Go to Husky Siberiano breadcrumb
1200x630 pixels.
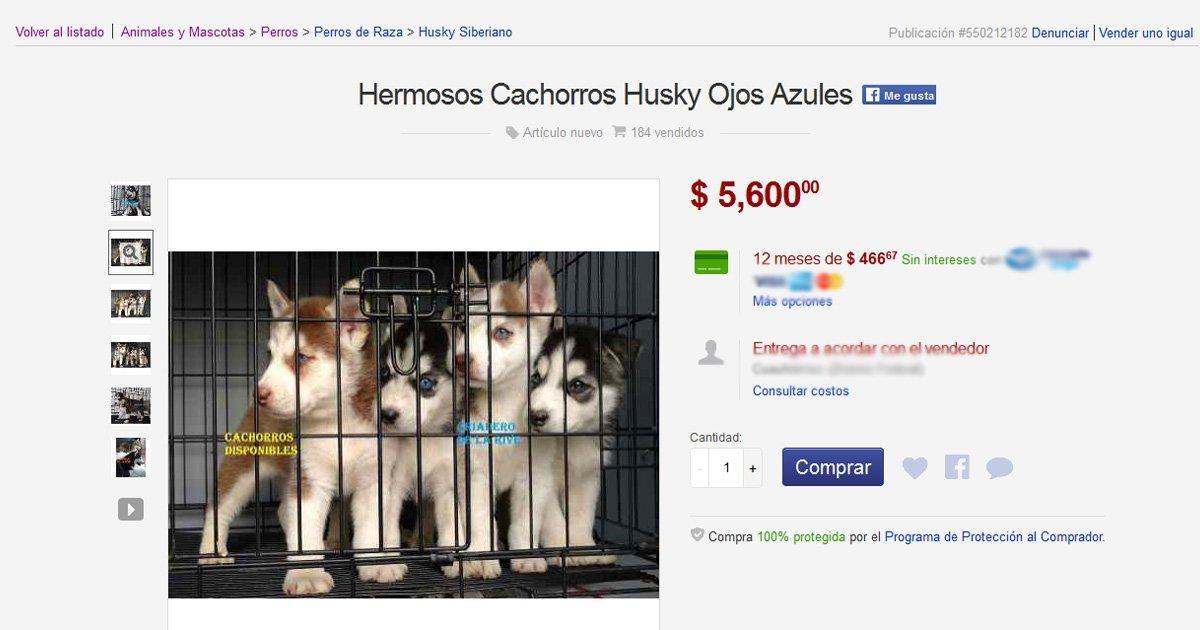pyautogui.click(x=465, y=32)
